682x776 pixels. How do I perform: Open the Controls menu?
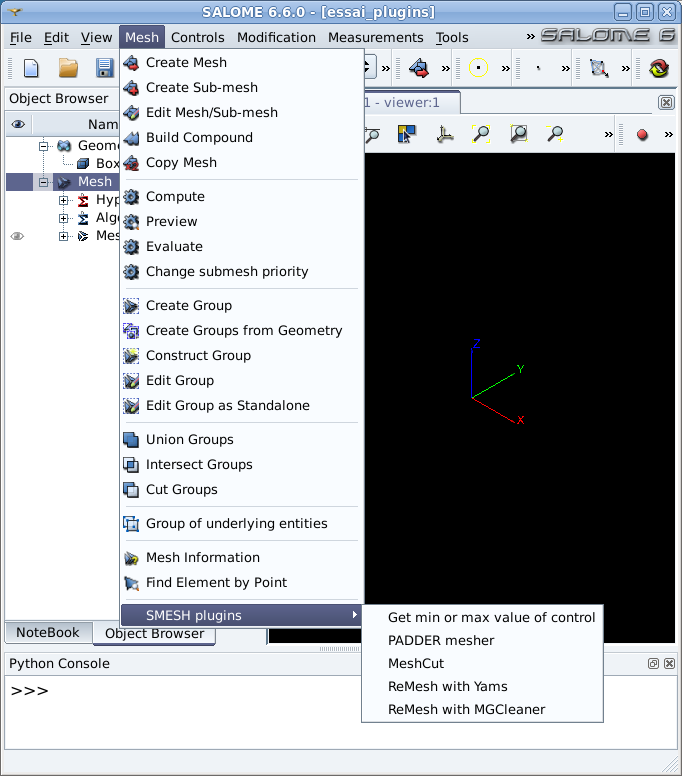click(197, 38)
